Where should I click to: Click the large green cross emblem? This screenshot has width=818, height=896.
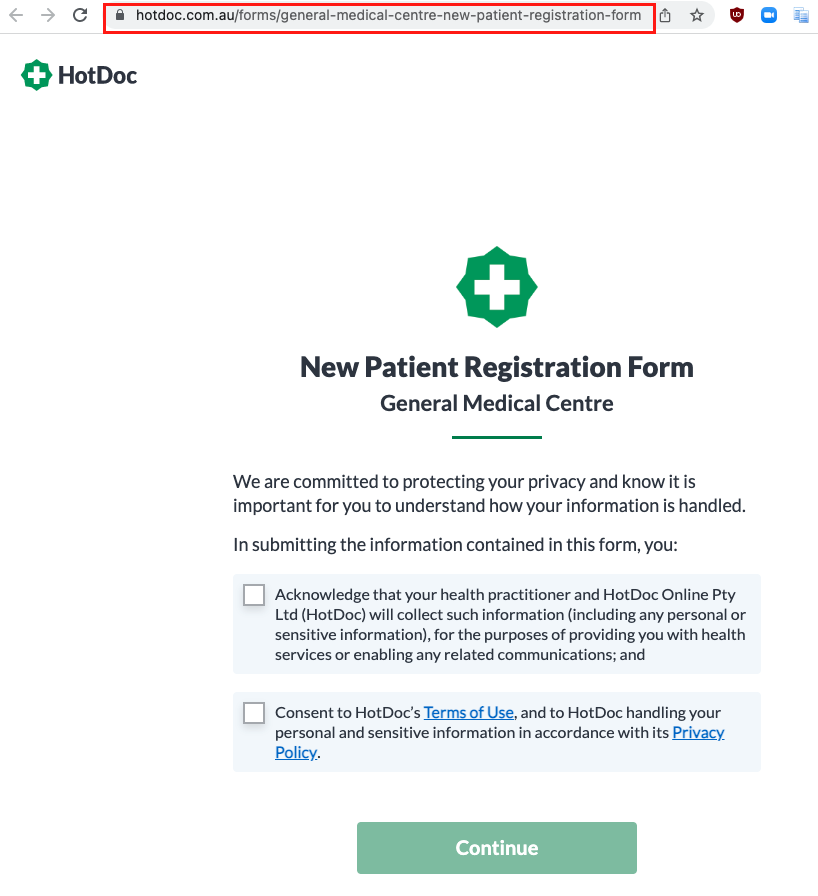coord(496,287)
